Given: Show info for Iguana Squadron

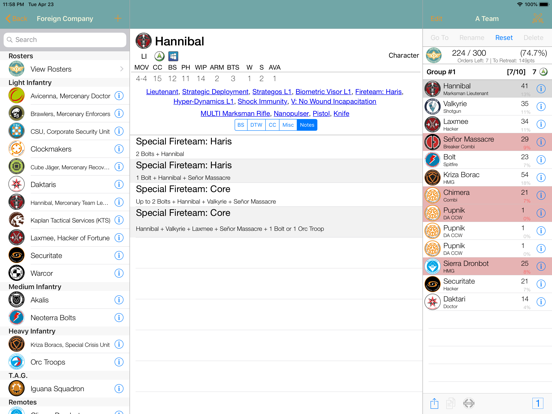Looking at the screenshot, I should coord(119,389).
